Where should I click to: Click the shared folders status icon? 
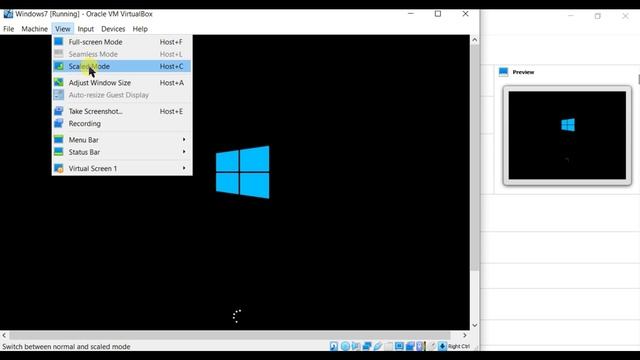click(389, 346)
